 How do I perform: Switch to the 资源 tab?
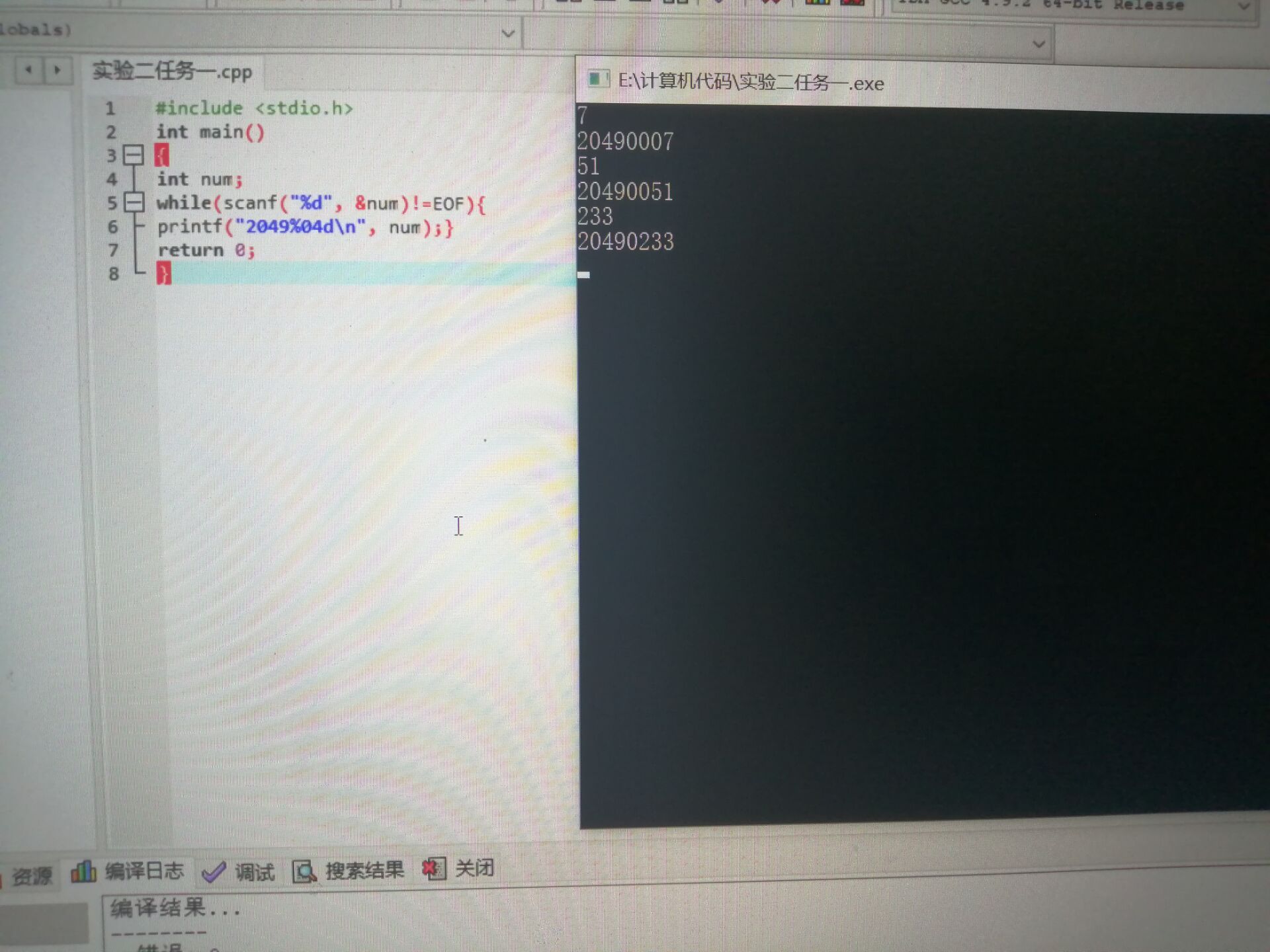(31, 877)
